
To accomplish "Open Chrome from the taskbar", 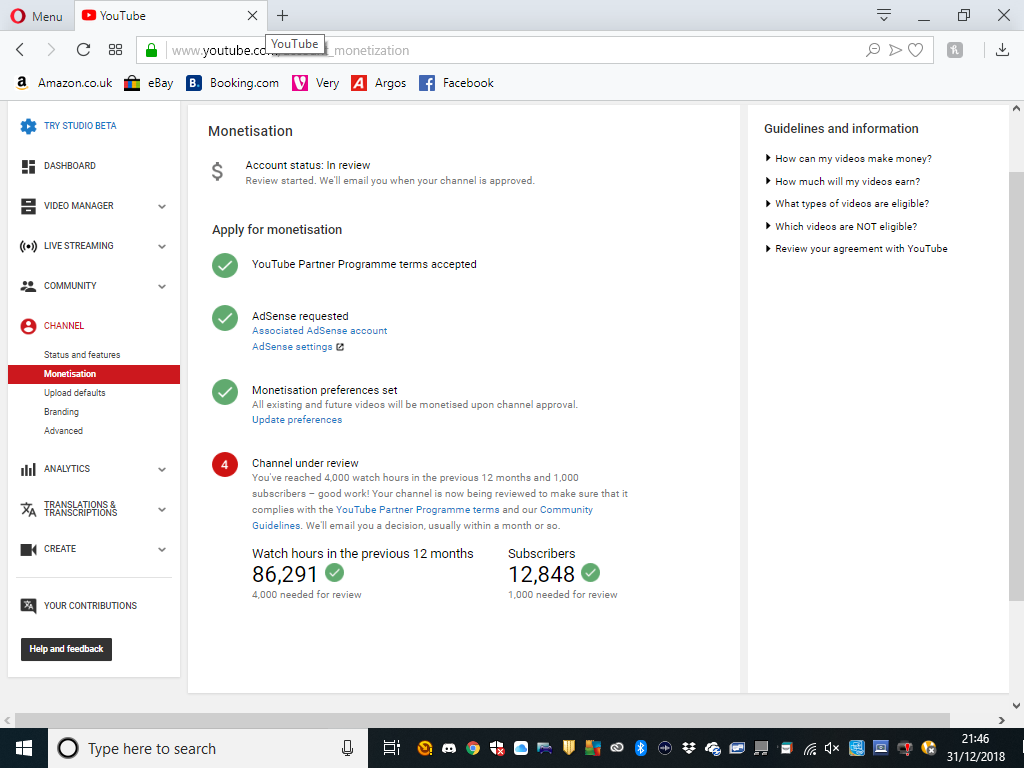I will (473, 748).
